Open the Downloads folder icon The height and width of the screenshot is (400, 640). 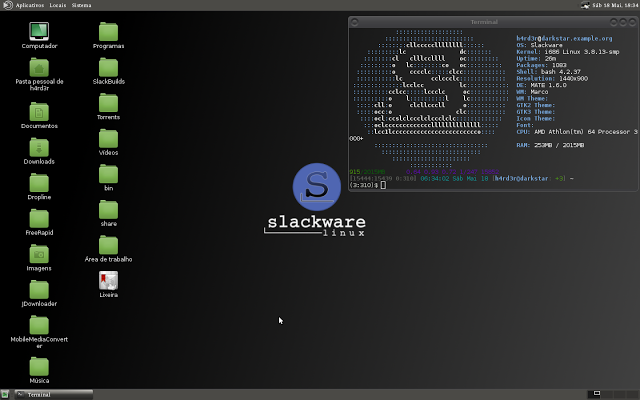point(39,147)
